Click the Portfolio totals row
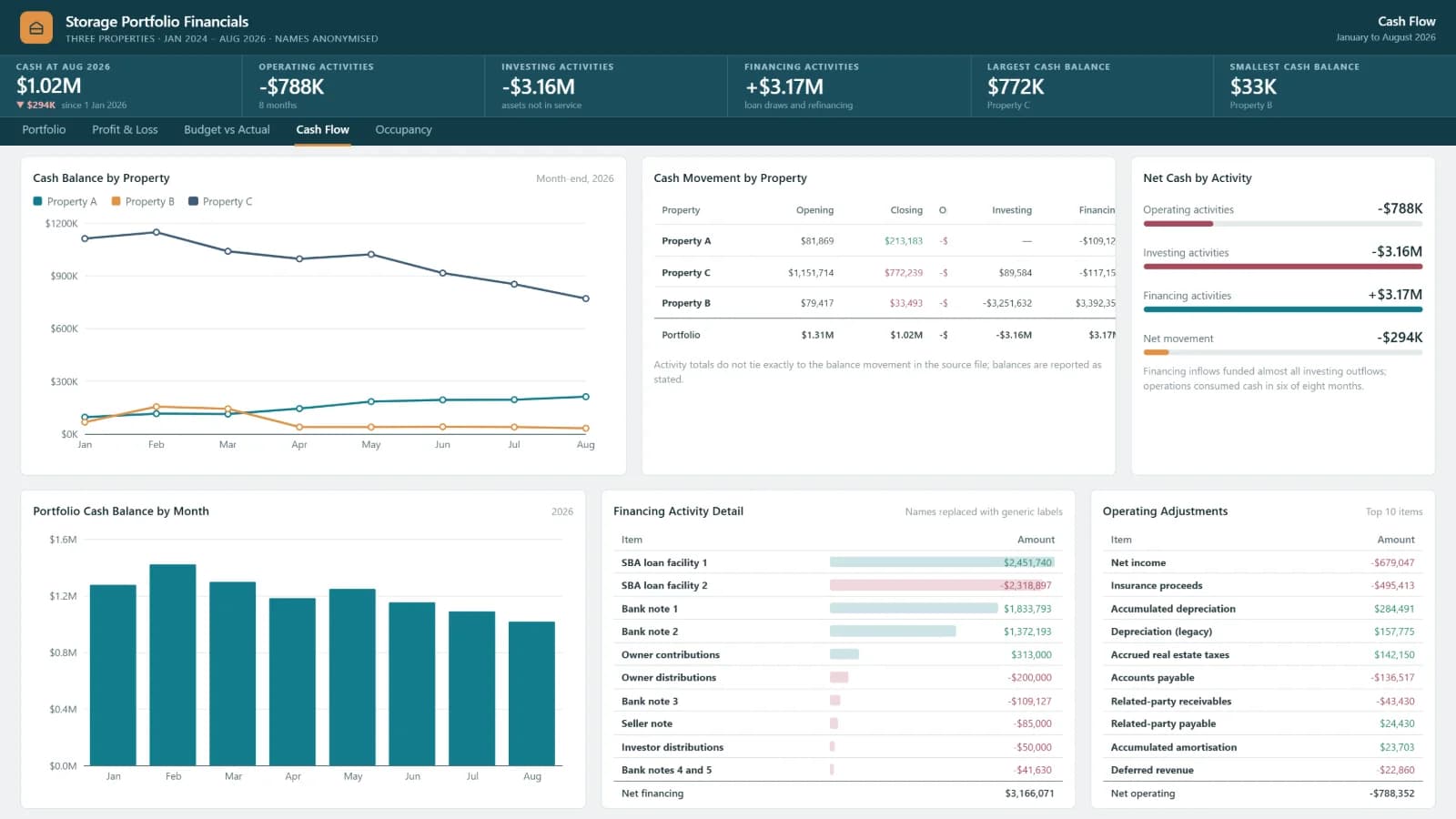Viewport: 1456px width, 819px height. pos(885,335)
